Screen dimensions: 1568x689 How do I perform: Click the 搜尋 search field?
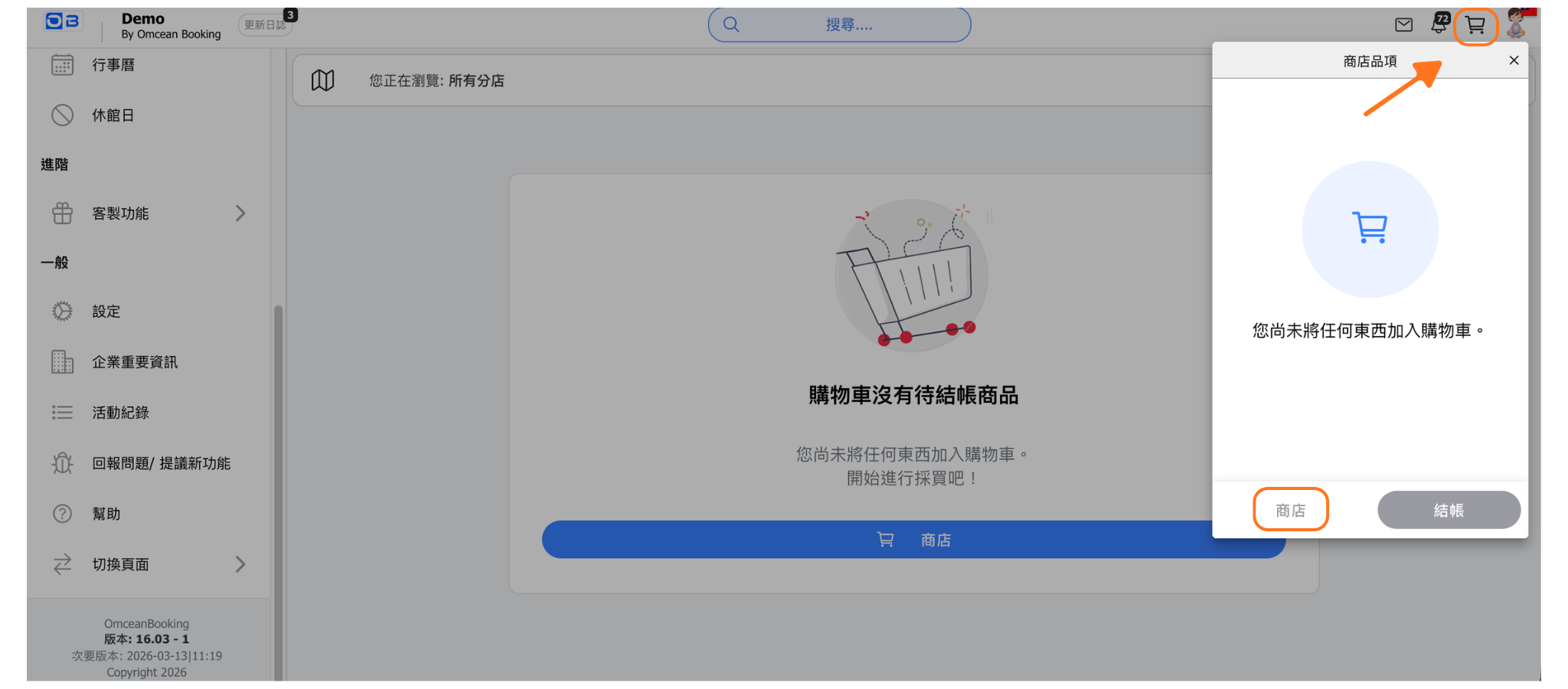coord(840,25)
